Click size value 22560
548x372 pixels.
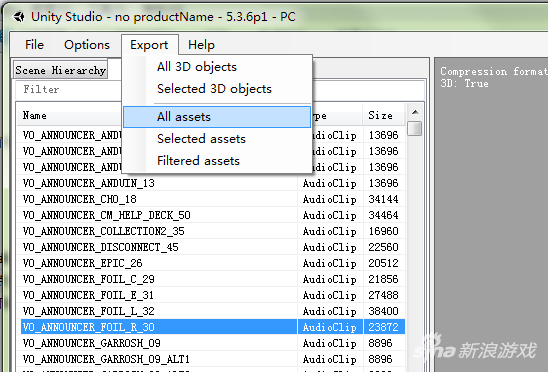click(x=383, y=247)
